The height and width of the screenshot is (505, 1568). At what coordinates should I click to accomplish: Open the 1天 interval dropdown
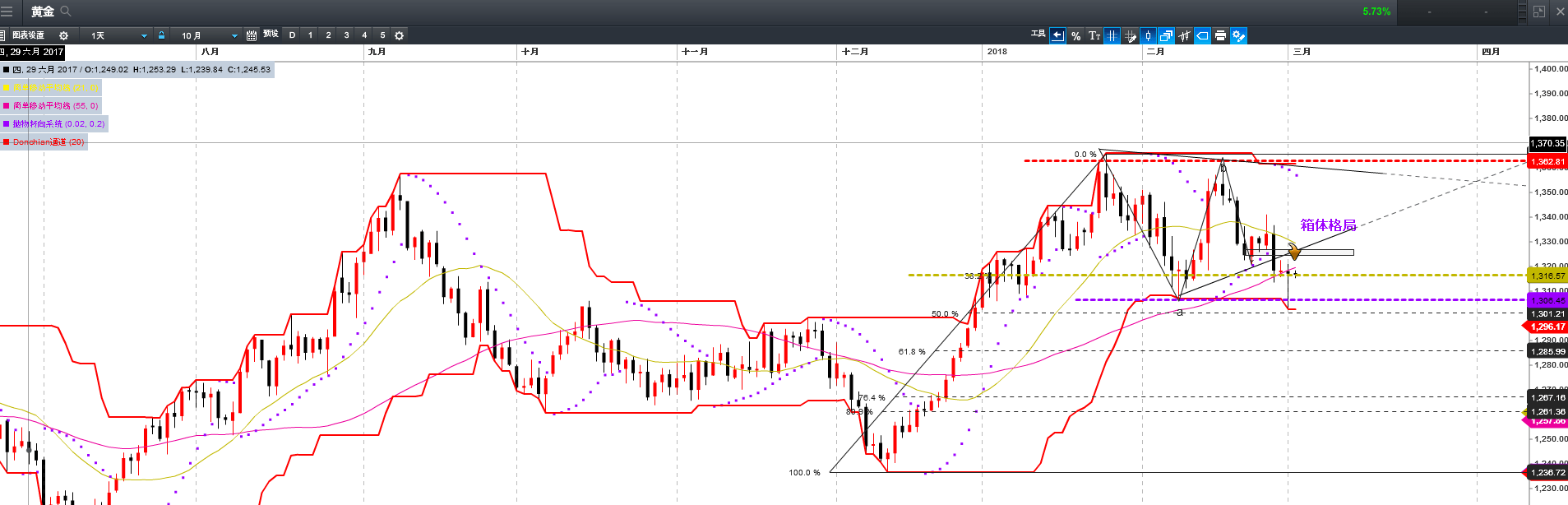(118, 35)
